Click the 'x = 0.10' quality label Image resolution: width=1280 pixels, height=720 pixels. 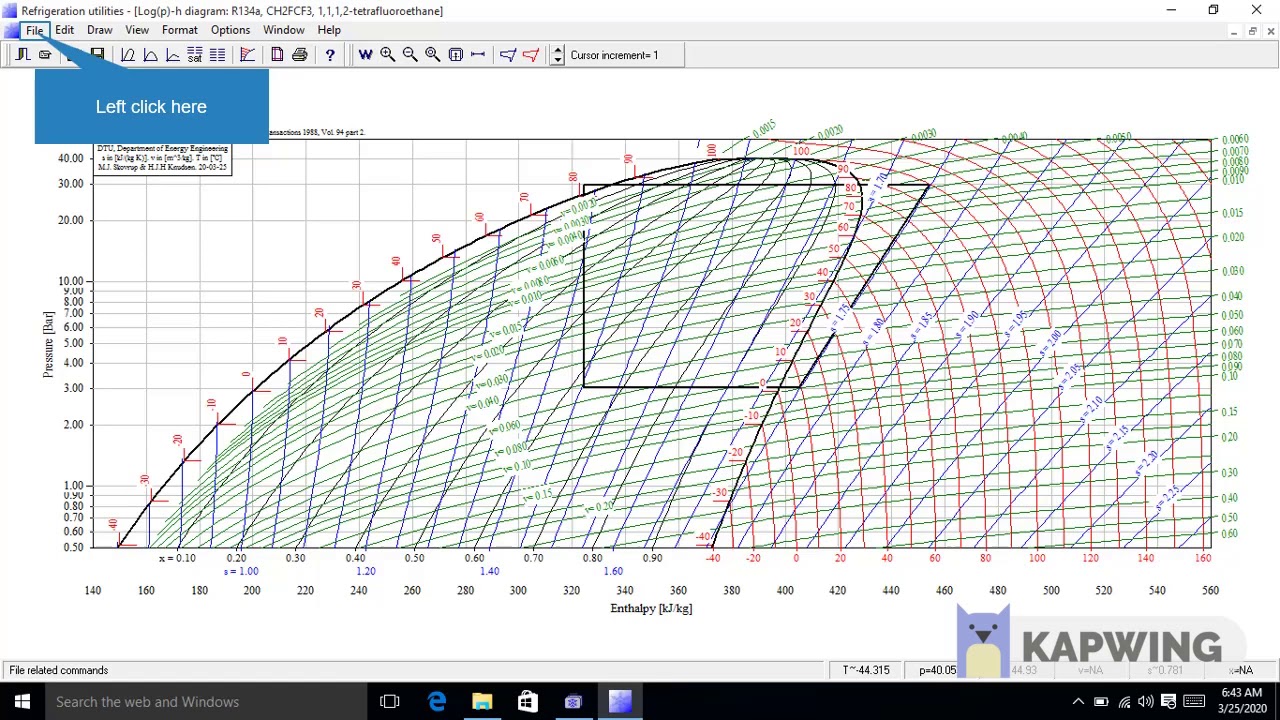click(178, 558)
